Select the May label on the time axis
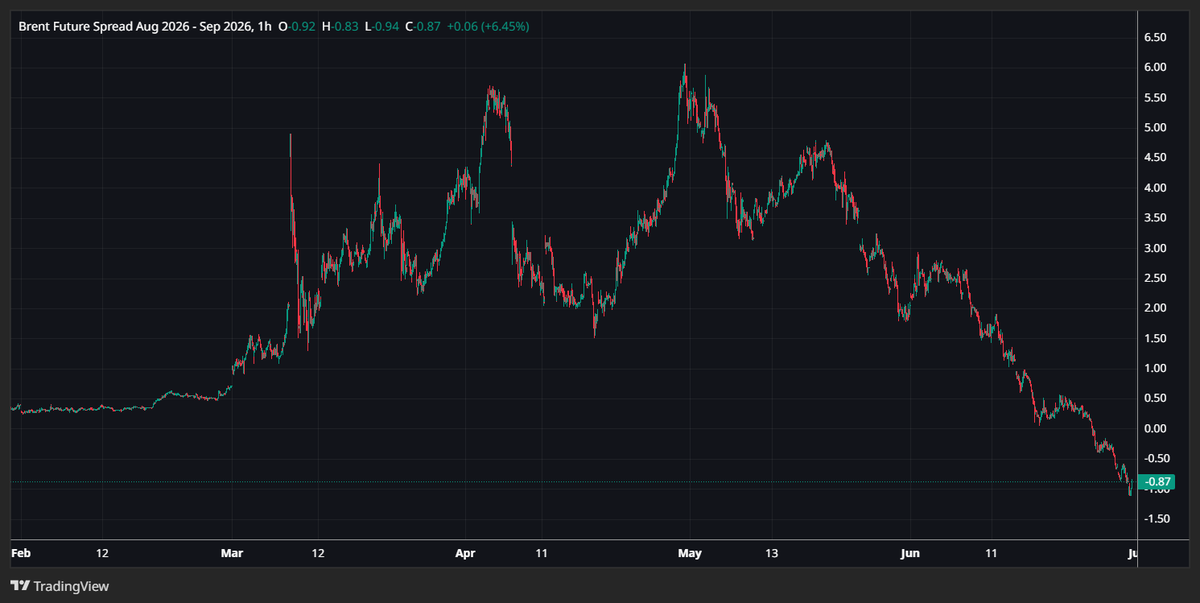Viewport: 1200px width, 603px height. (x=690, y=553)
